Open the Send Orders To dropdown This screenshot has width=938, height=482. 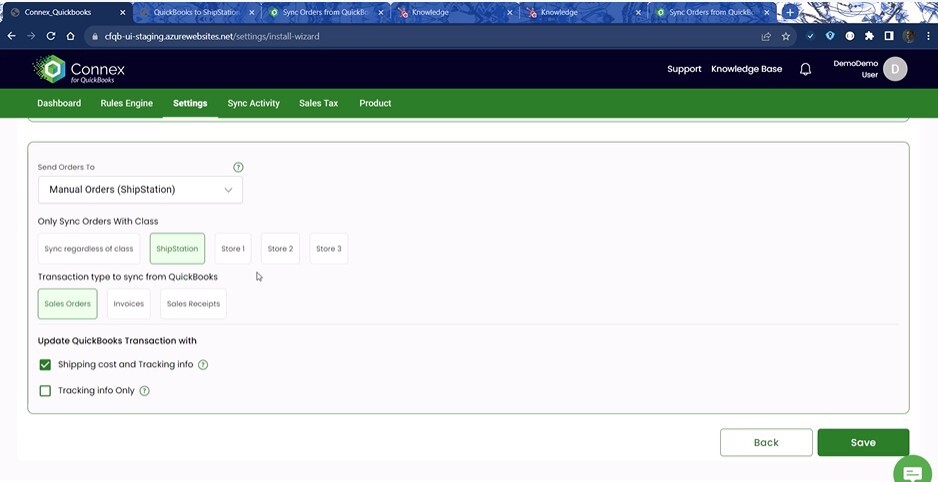[140, 190]
